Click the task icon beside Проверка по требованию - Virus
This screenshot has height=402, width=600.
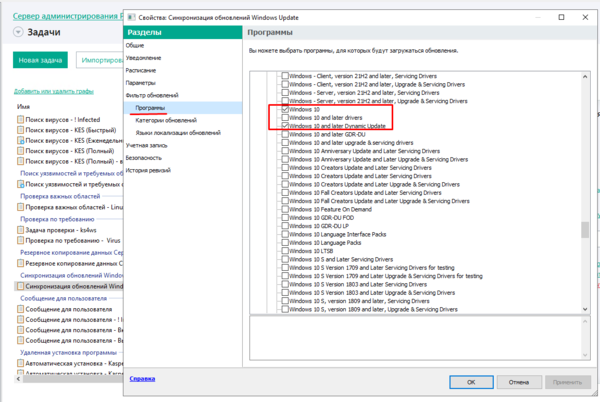tap(20, 240)
